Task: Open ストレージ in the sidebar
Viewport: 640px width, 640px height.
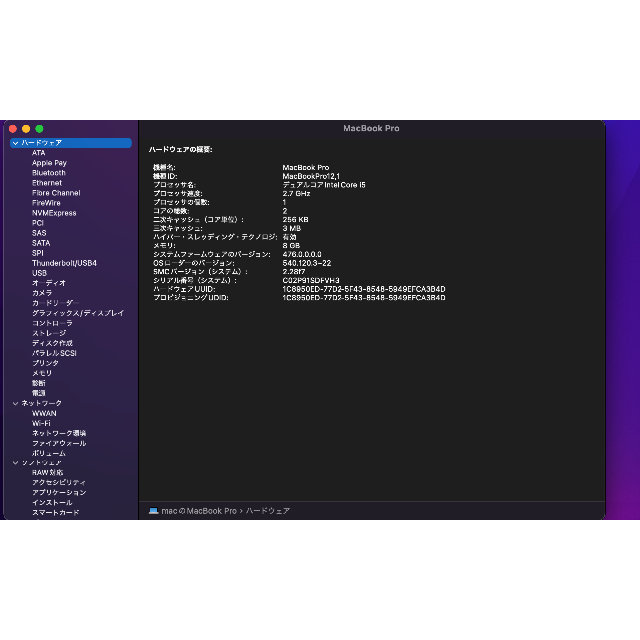Action: pyautogui.click(x=49, y=333)
